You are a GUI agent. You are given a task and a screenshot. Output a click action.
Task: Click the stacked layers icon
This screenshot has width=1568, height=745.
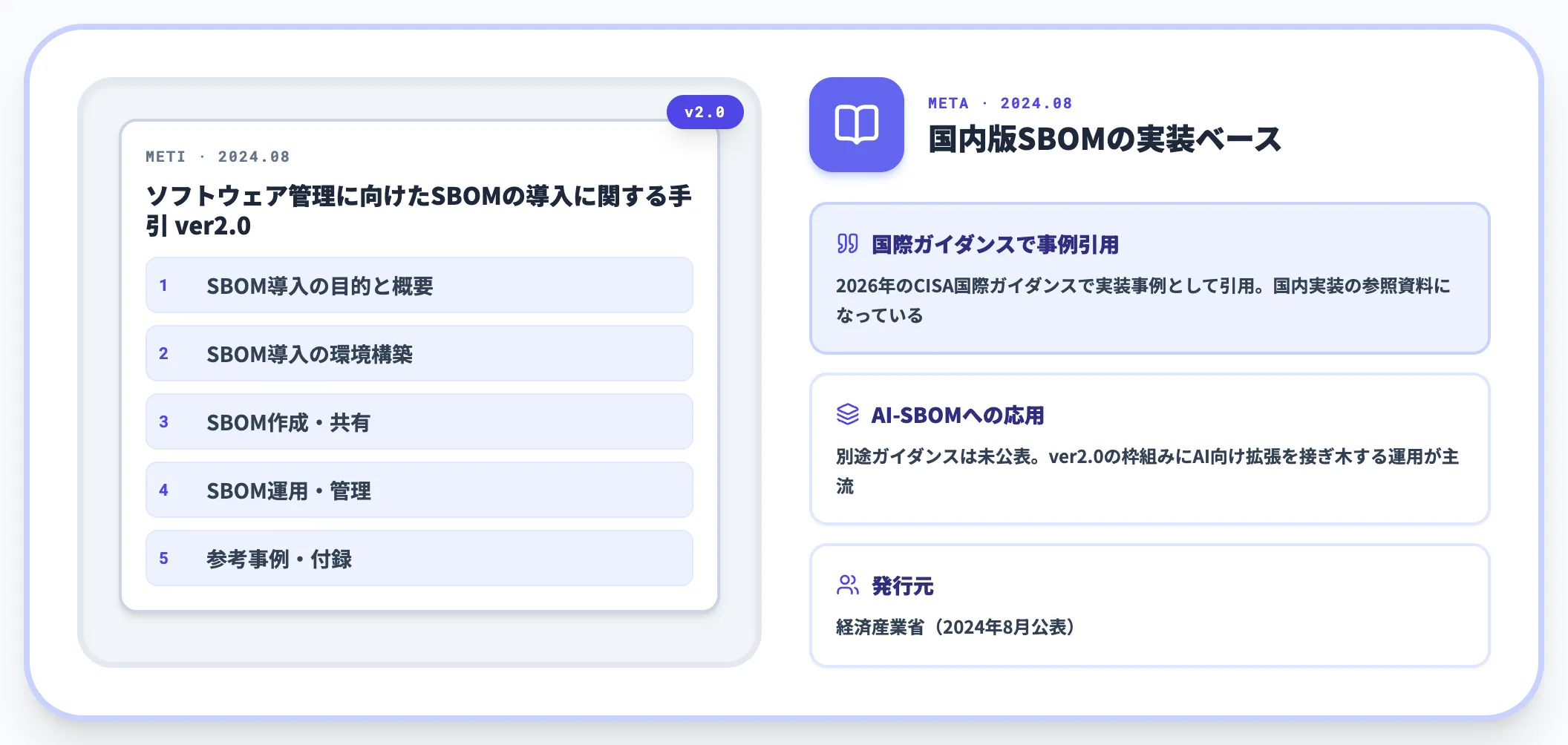pos(847,414)
